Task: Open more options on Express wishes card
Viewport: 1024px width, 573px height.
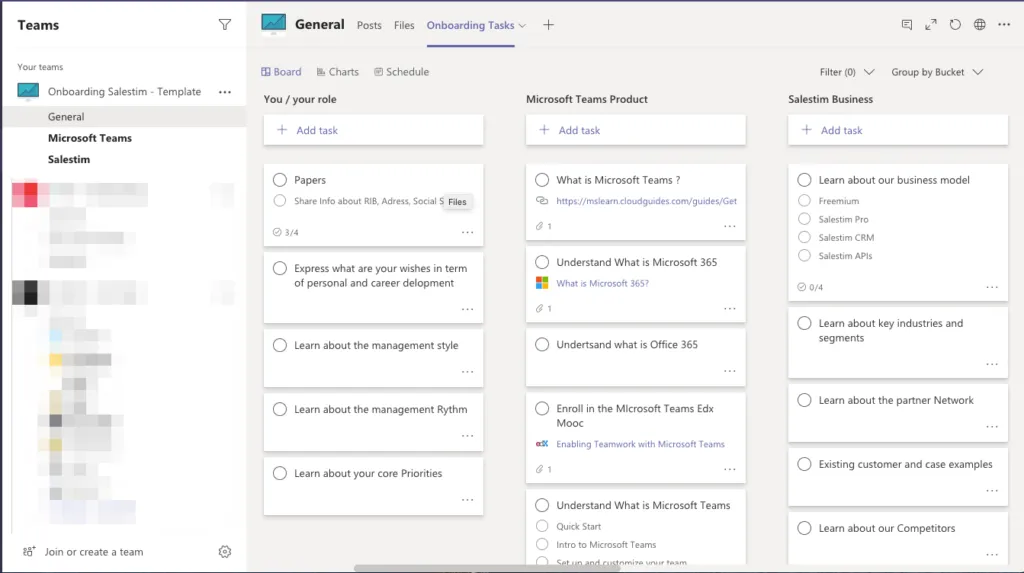Action: (x=468, y=309)
